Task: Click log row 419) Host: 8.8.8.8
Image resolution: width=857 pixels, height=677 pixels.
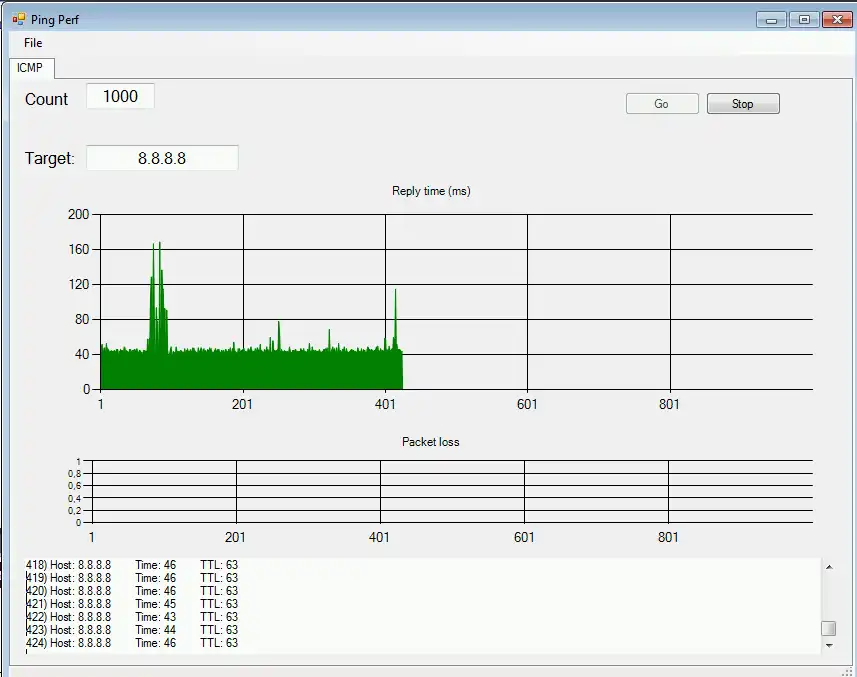Action: tap(132, 578)
